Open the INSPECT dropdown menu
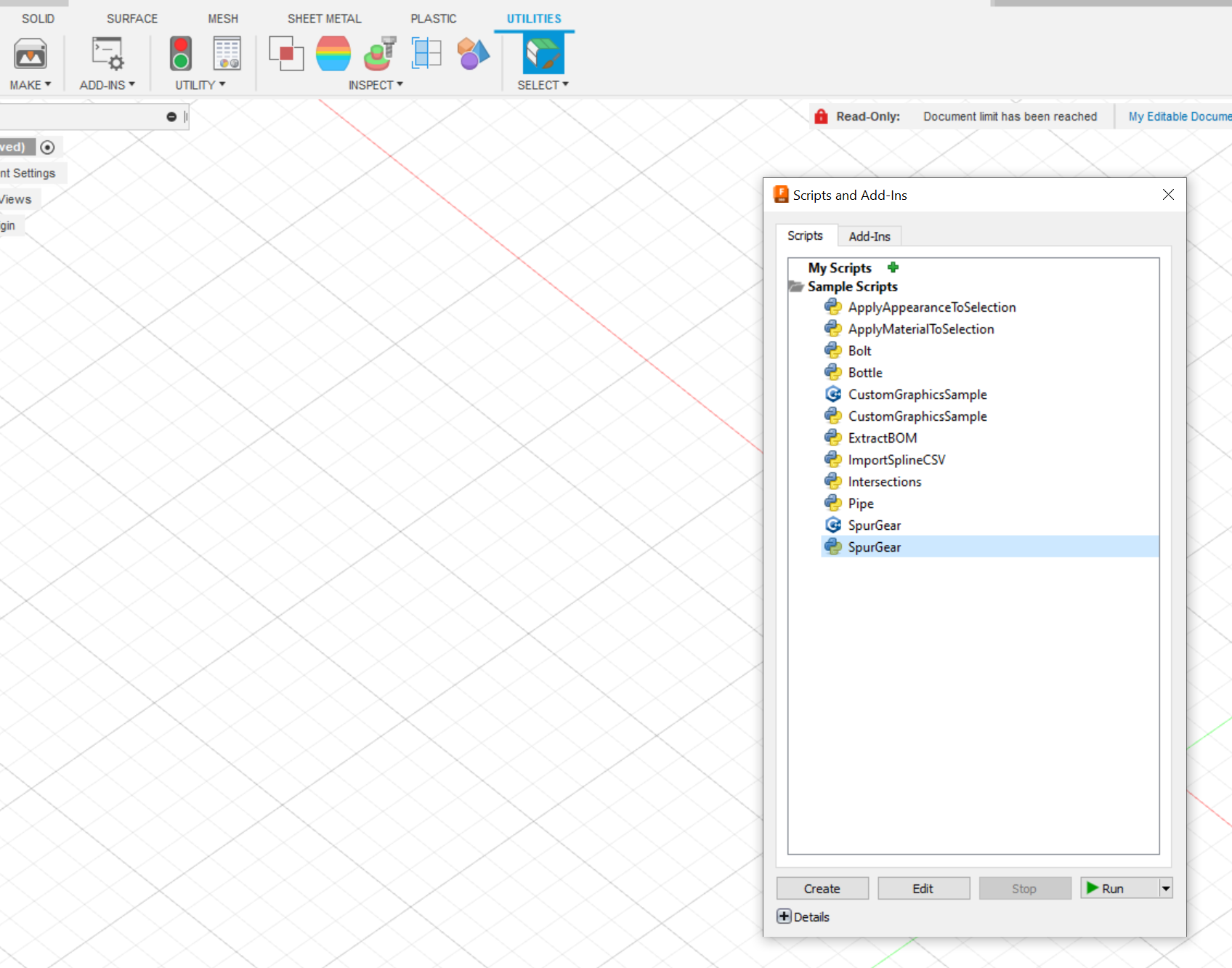Viewport: 1232px width, 968px height. 376,85
